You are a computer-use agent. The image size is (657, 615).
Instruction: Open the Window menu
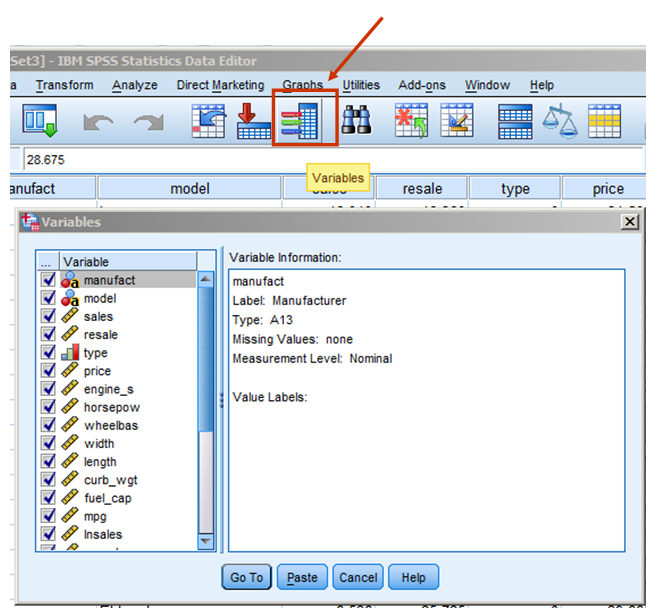coord(487,85)
